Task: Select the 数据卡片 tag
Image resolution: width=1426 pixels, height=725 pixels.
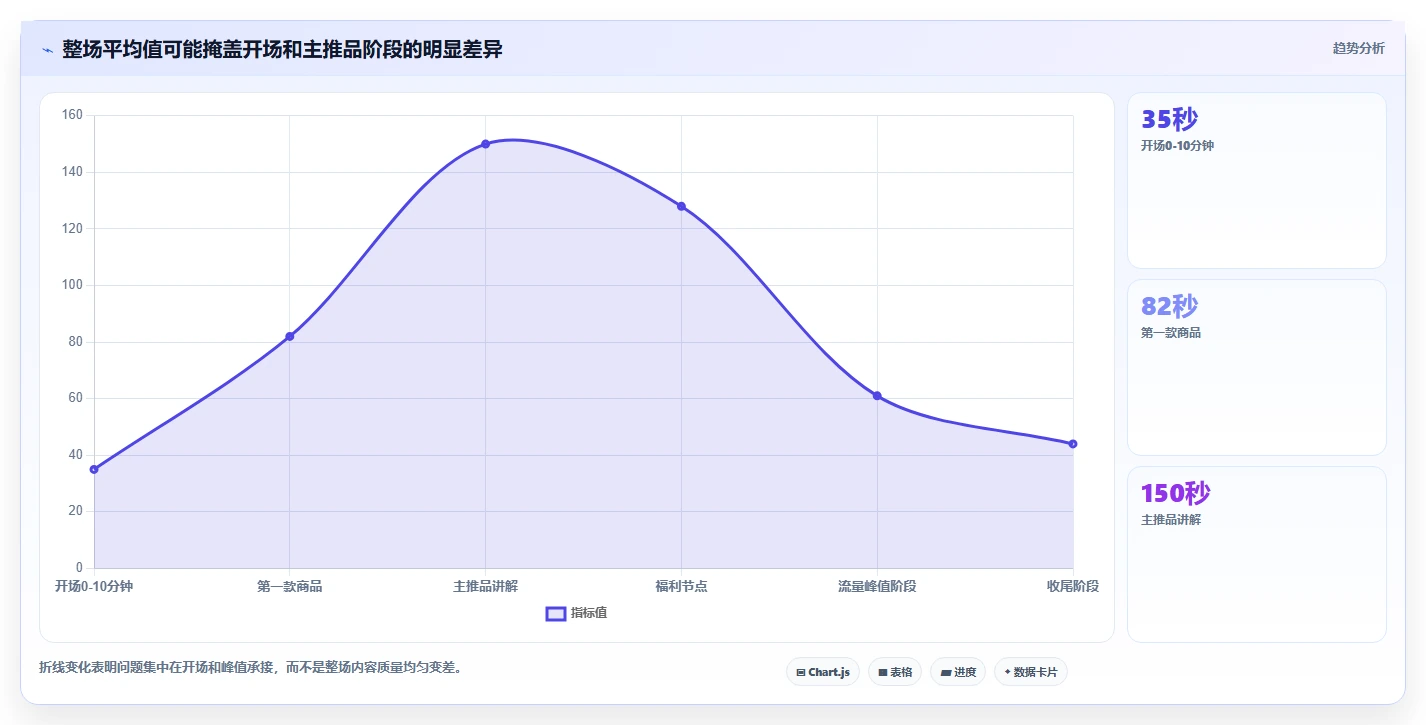Action: 1031,672
